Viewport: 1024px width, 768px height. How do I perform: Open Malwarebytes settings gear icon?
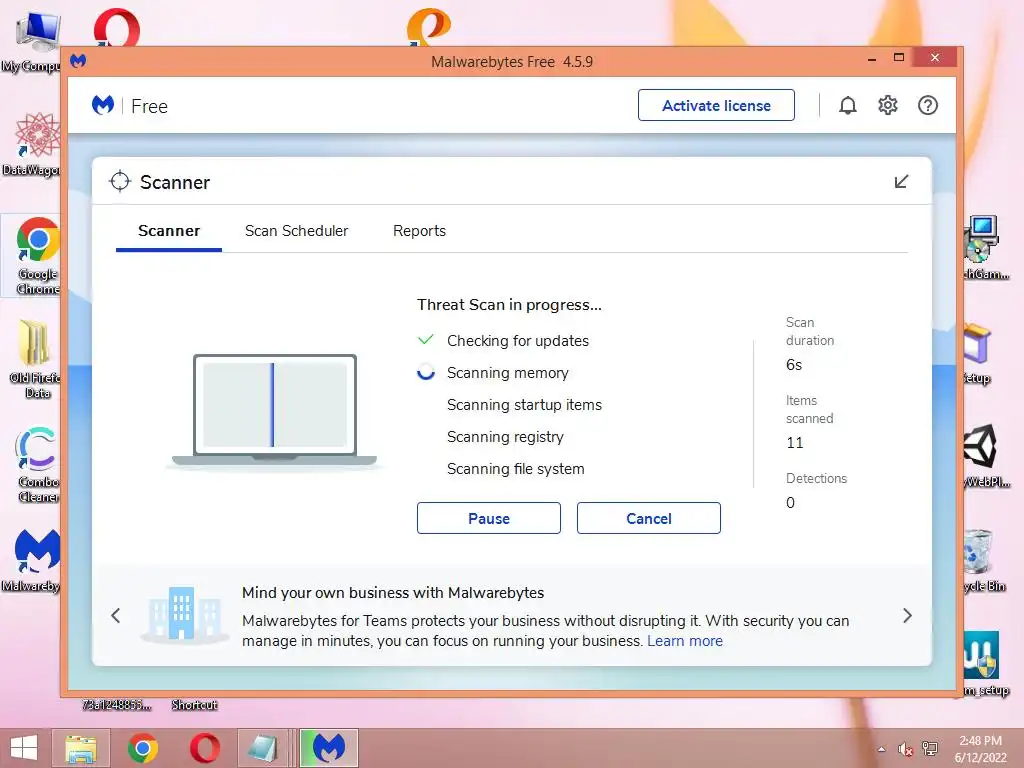point(888,105)
